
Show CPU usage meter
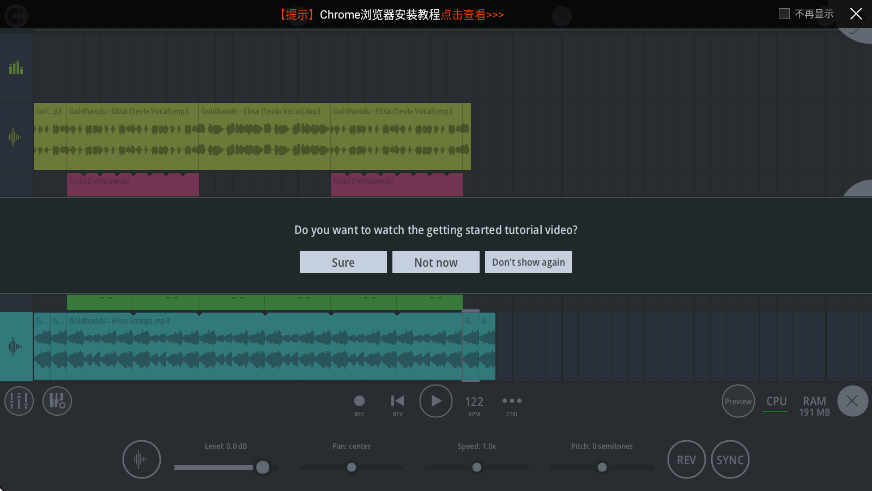pos(776,403)
